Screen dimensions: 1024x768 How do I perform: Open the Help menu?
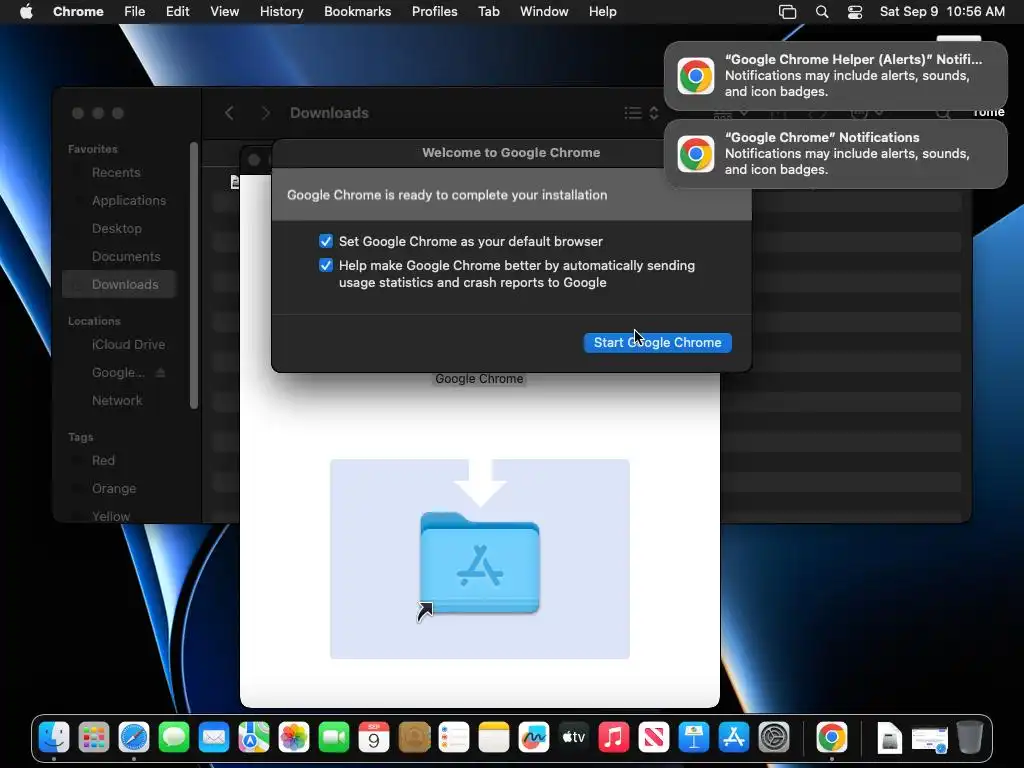tap(602, 12)
